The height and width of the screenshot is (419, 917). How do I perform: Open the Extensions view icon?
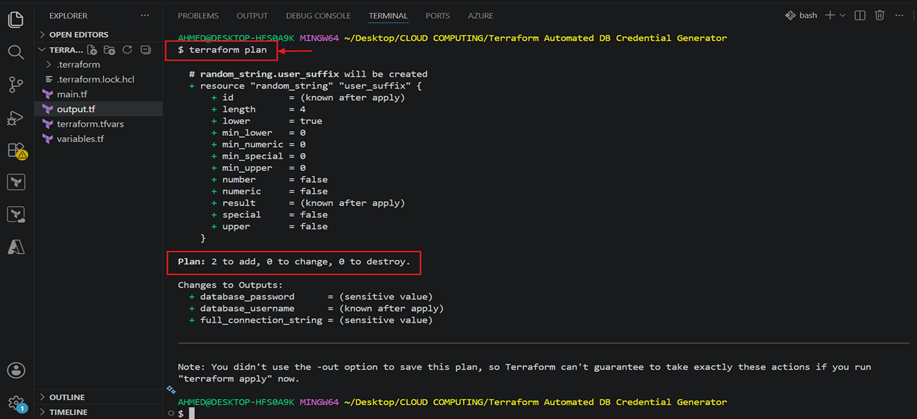16,151
